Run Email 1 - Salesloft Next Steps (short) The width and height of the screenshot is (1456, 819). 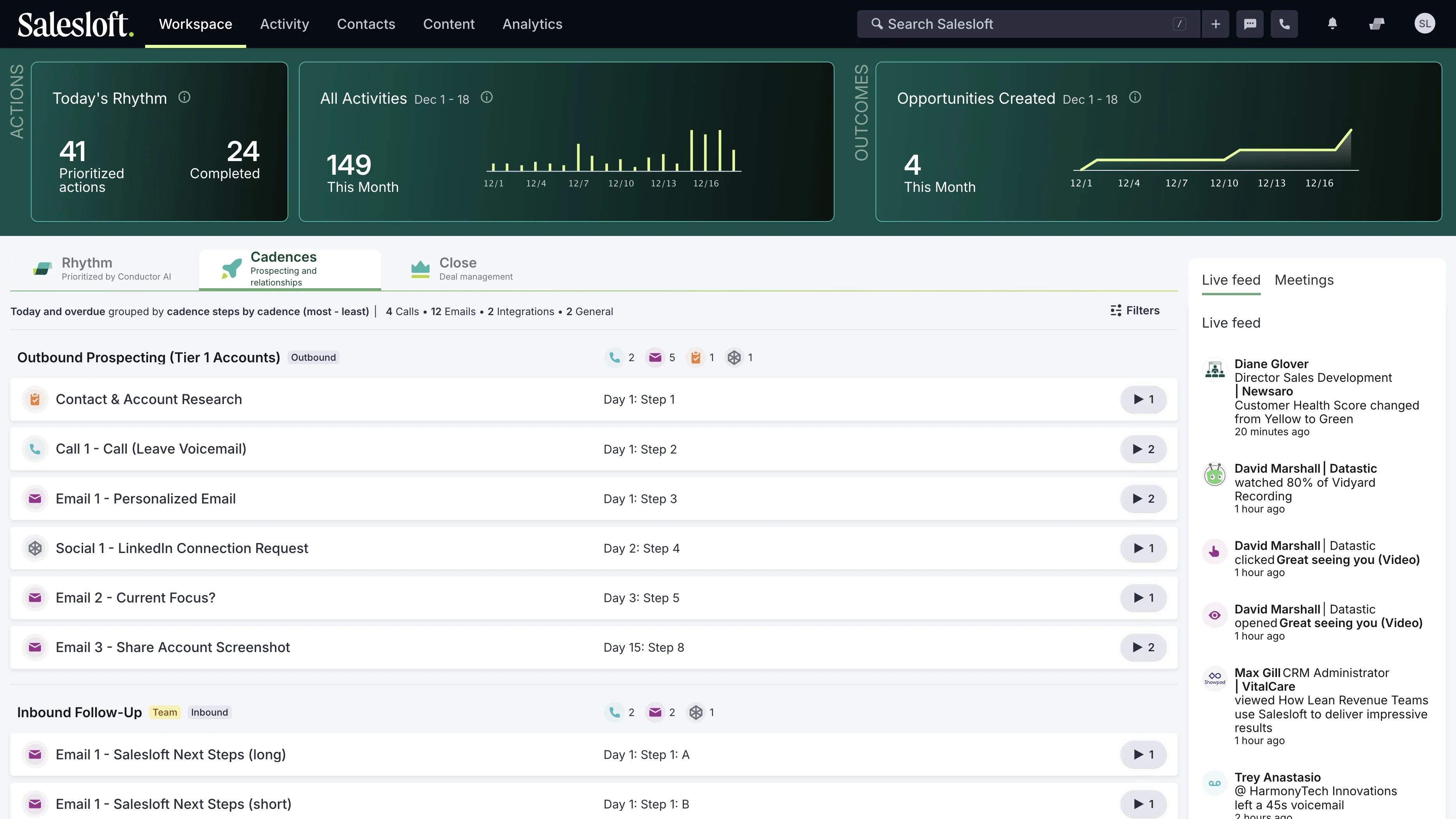pyautogui.click(x=1143, y=804)
